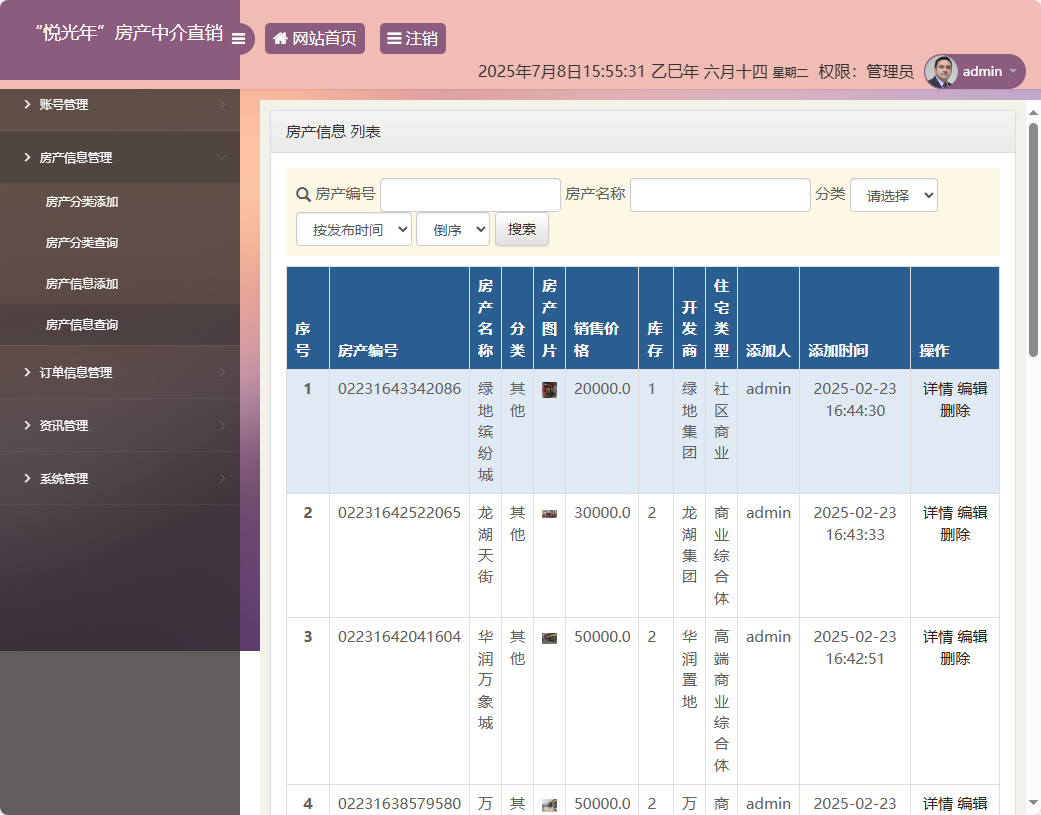Click the admin avatar photo in the header
Image resolution: width=1041 pixels, height=815 pixels.
[943, 71]
